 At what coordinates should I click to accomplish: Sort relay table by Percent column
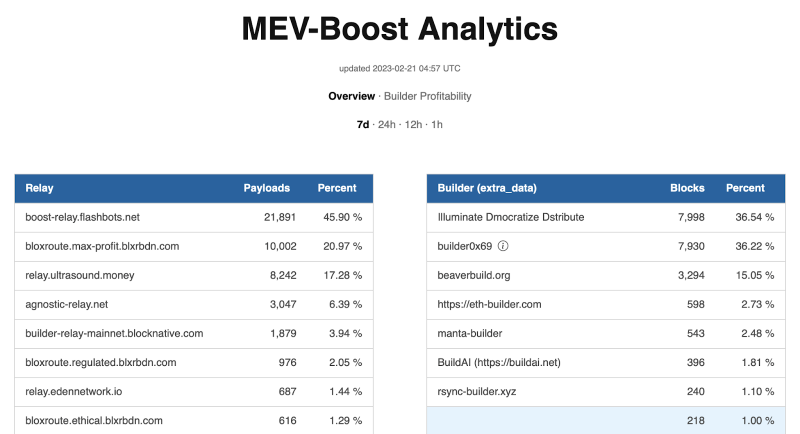(x=337, y=188)
